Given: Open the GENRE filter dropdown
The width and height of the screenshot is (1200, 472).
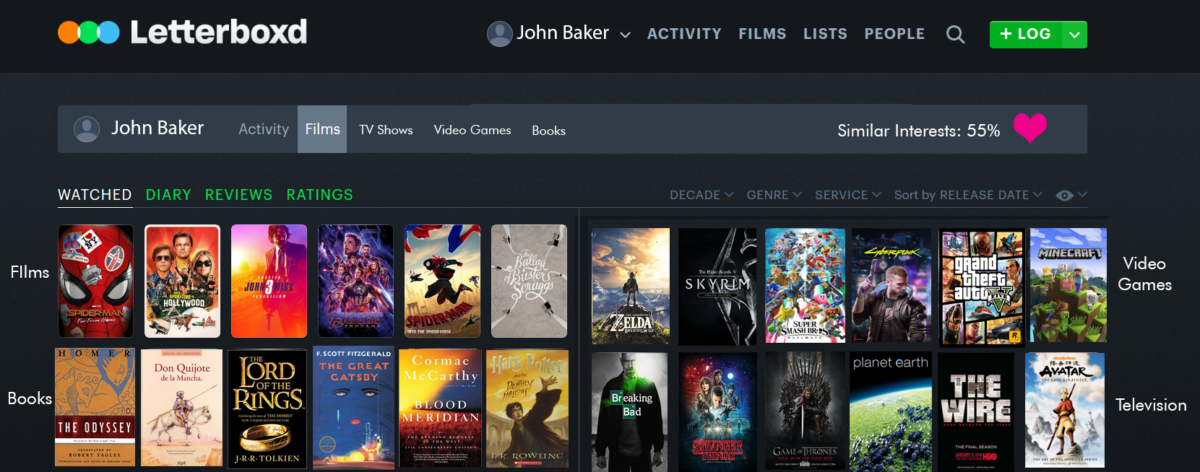Looking at the screenshot, I should (774, 195).
